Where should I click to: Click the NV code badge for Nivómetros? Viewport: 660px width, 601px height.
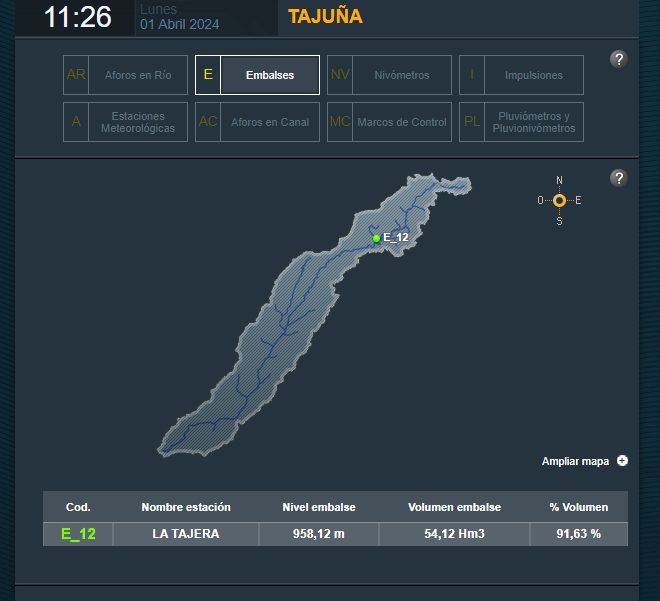click(340, 75)
